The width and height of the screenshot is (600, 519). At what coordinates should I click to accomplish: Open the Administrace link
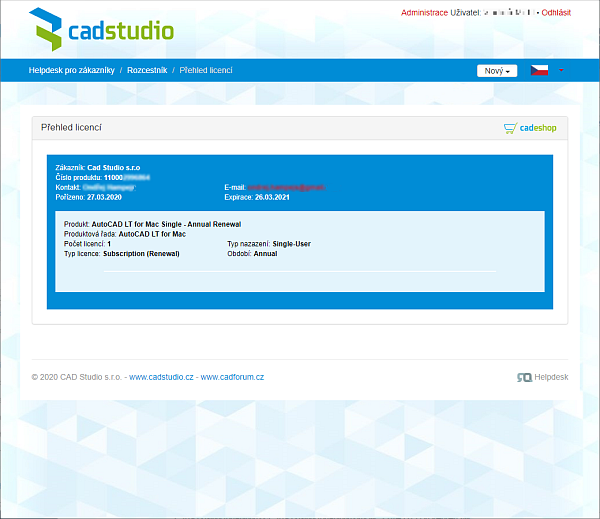[x=424, y=13]
